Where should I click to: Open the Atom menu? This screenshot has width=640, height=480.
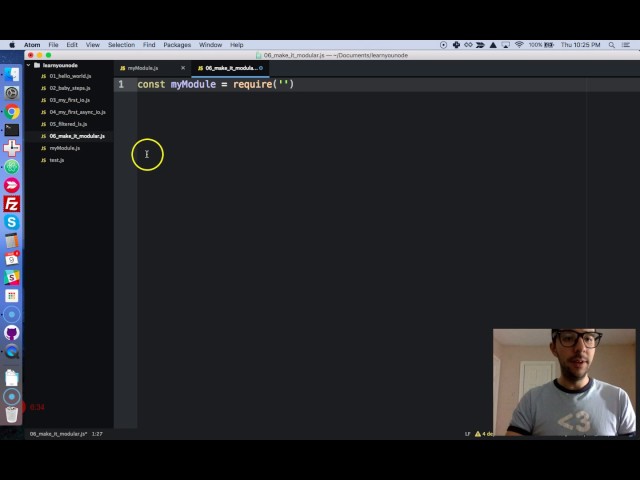coord(32,45)
